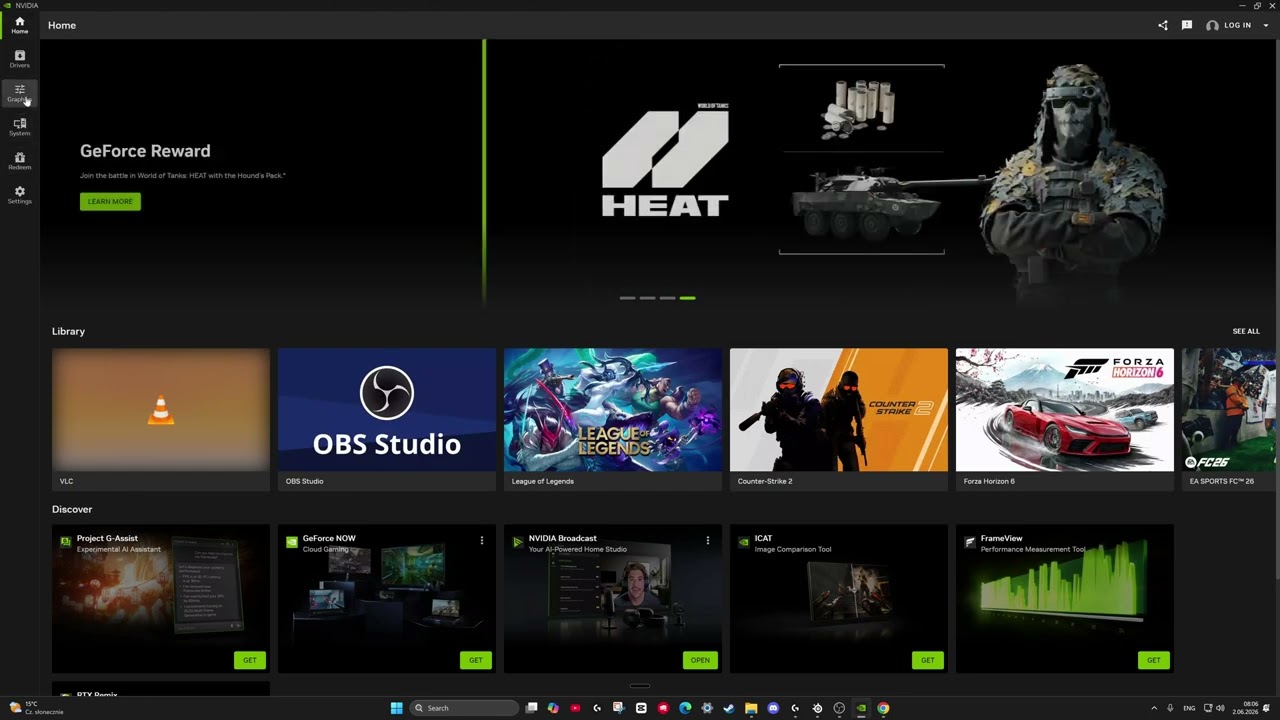This screenshot has width=1280, height=720.
Task: Expand the account dropdown arrow
Action: 1266,25
